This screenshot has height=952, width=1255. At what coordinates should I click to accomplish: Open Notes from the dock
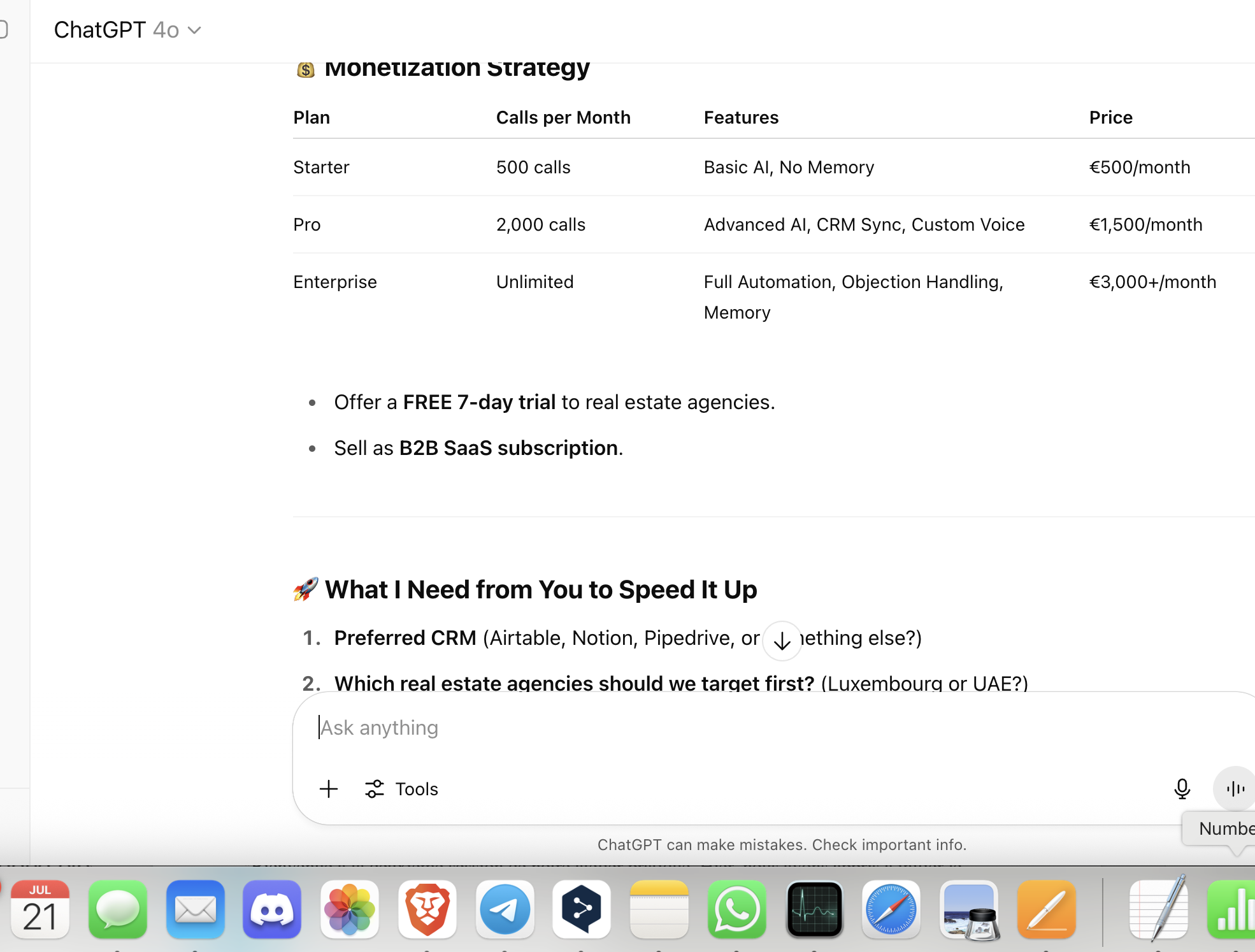pos(659,909)
